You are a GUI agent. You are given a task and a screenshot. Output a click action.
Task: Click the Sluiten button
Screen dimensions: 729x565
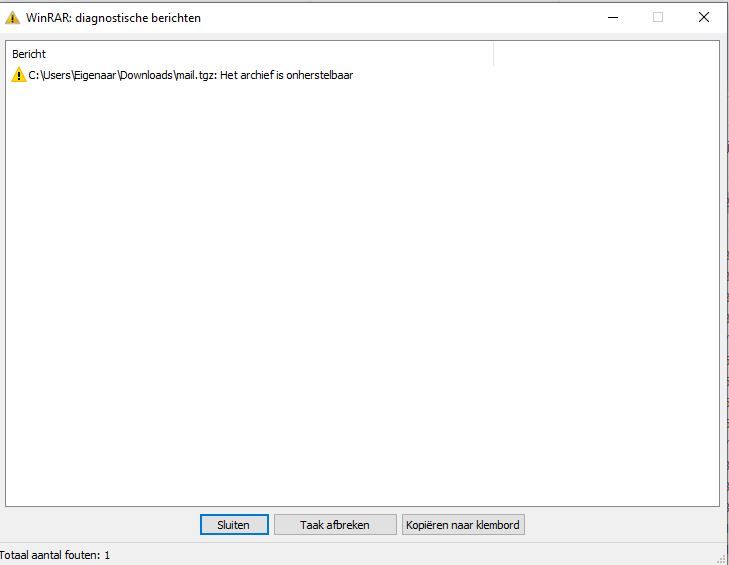[234, 525]
